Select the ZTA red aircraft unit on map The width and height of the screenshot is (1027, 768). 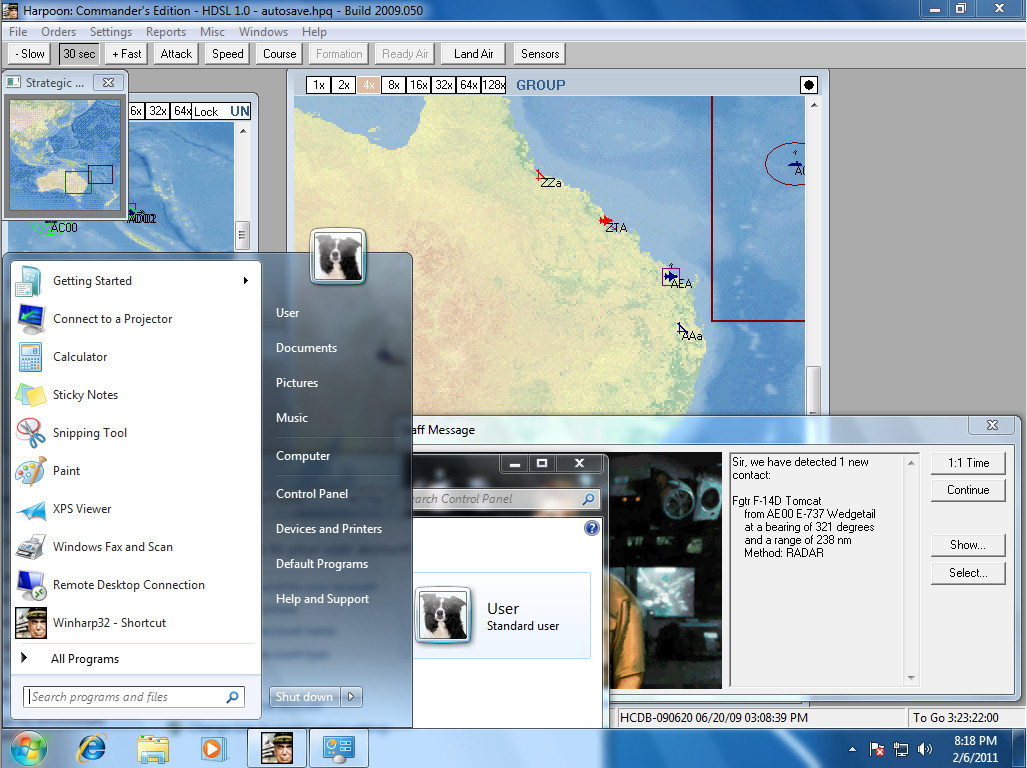pos(606,221)
